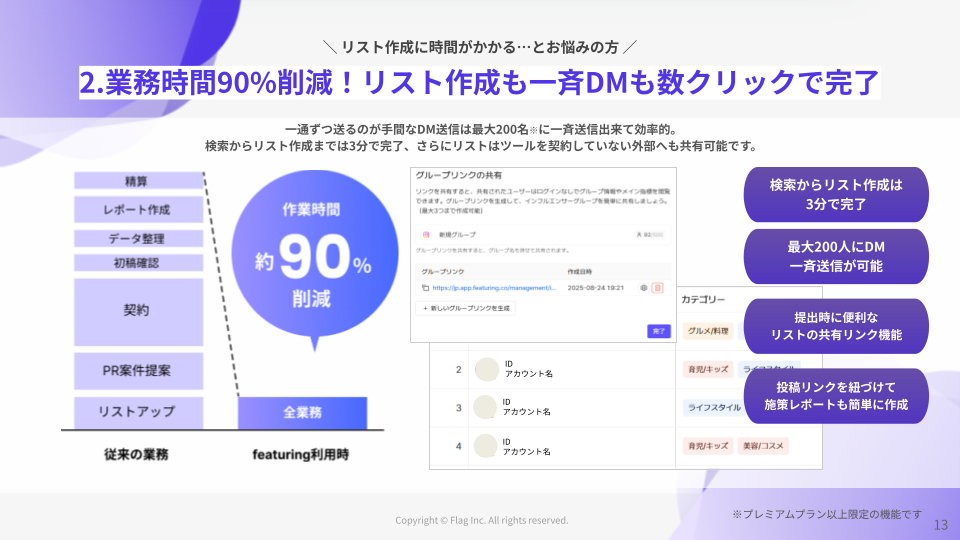Click the Instagram icon next to 新規グループ

(425, 235)
